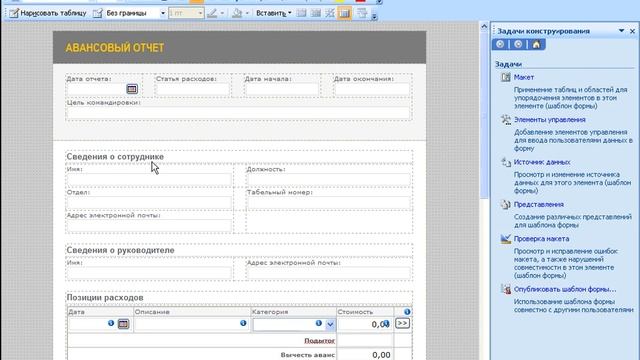This screenshot has height=360, width=640.
Task: Click the Опубликовать шаблон формы icon
Action: 506,289
